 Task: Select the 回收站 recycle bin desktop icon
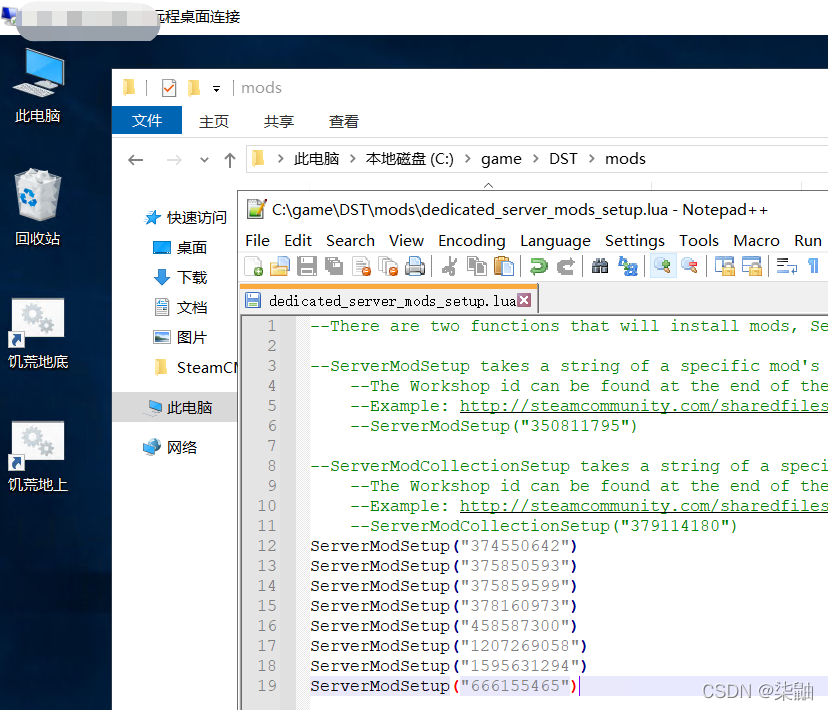(37, 207)
